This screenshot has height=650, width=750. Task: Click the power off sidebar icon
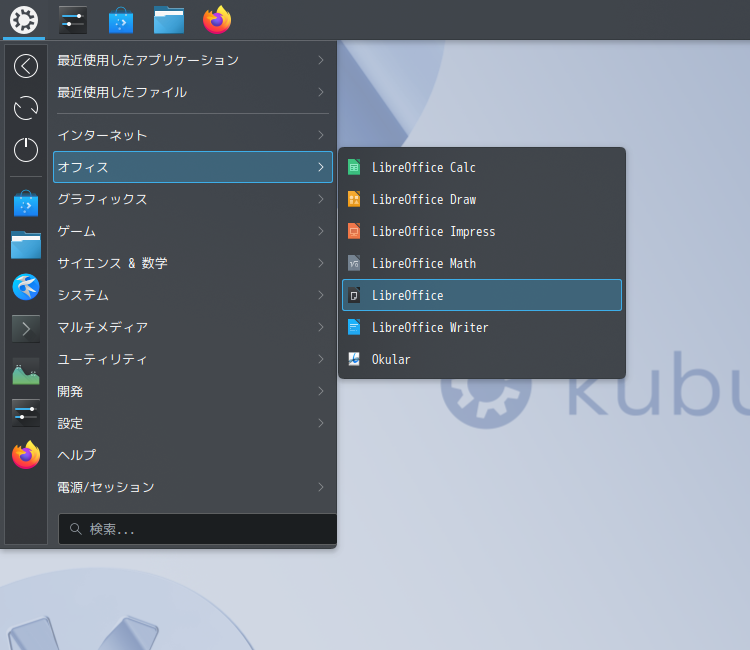click(26, 150)
